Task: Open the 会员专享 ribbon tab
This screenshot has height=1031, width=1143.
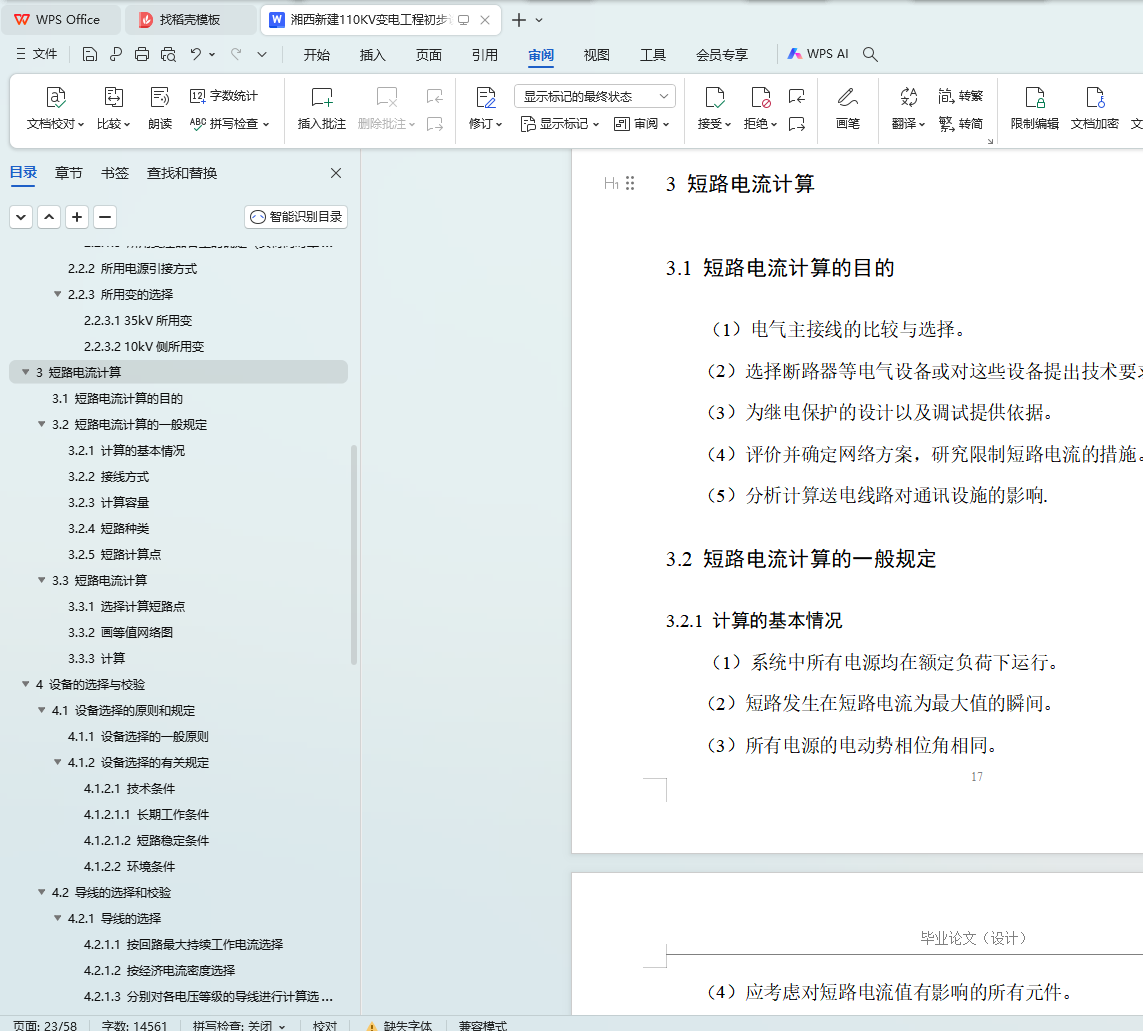Action: tap(722, 55)
